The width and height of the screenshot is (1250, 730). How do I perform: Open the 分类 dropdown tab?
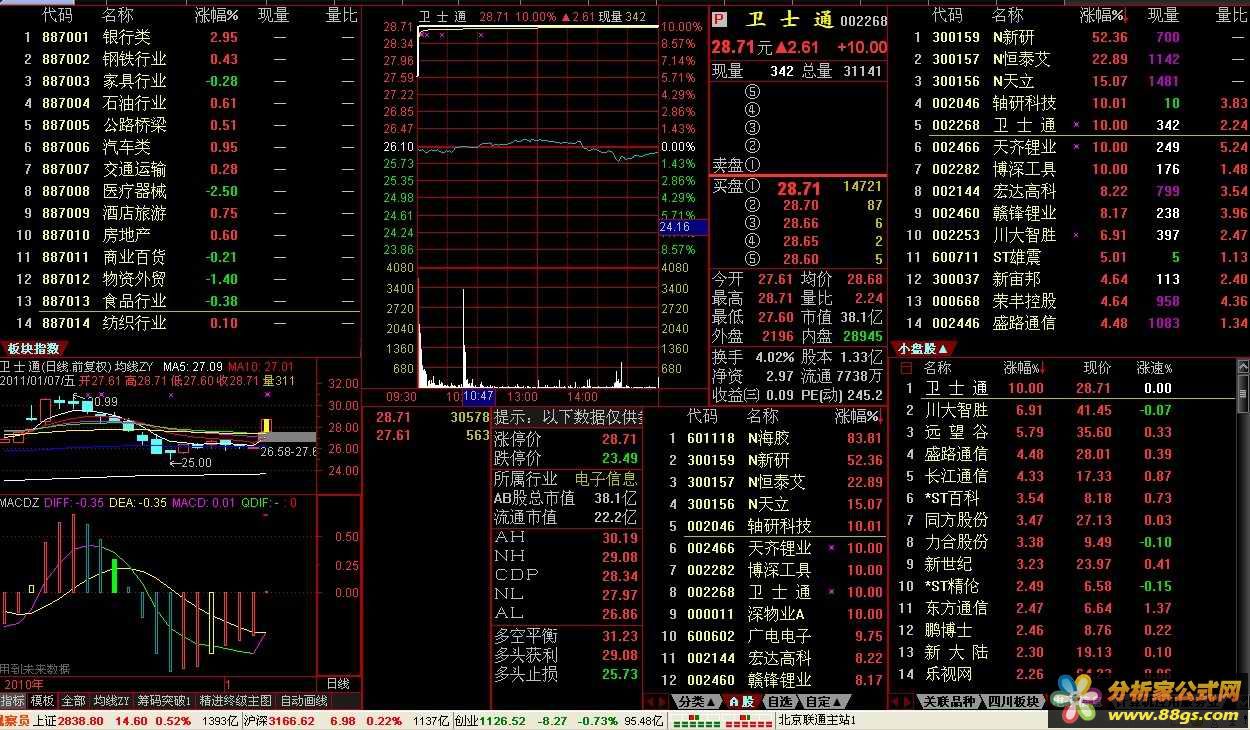(695, 701)
